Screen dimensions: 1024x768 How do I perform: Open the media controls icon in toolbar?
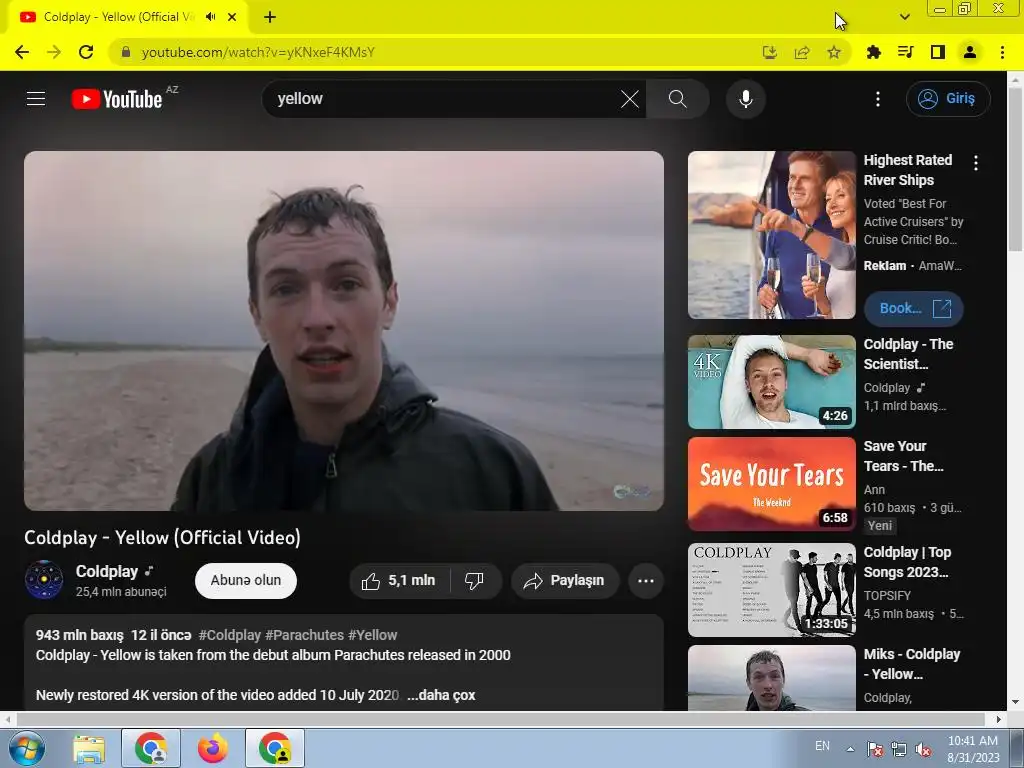906,52
